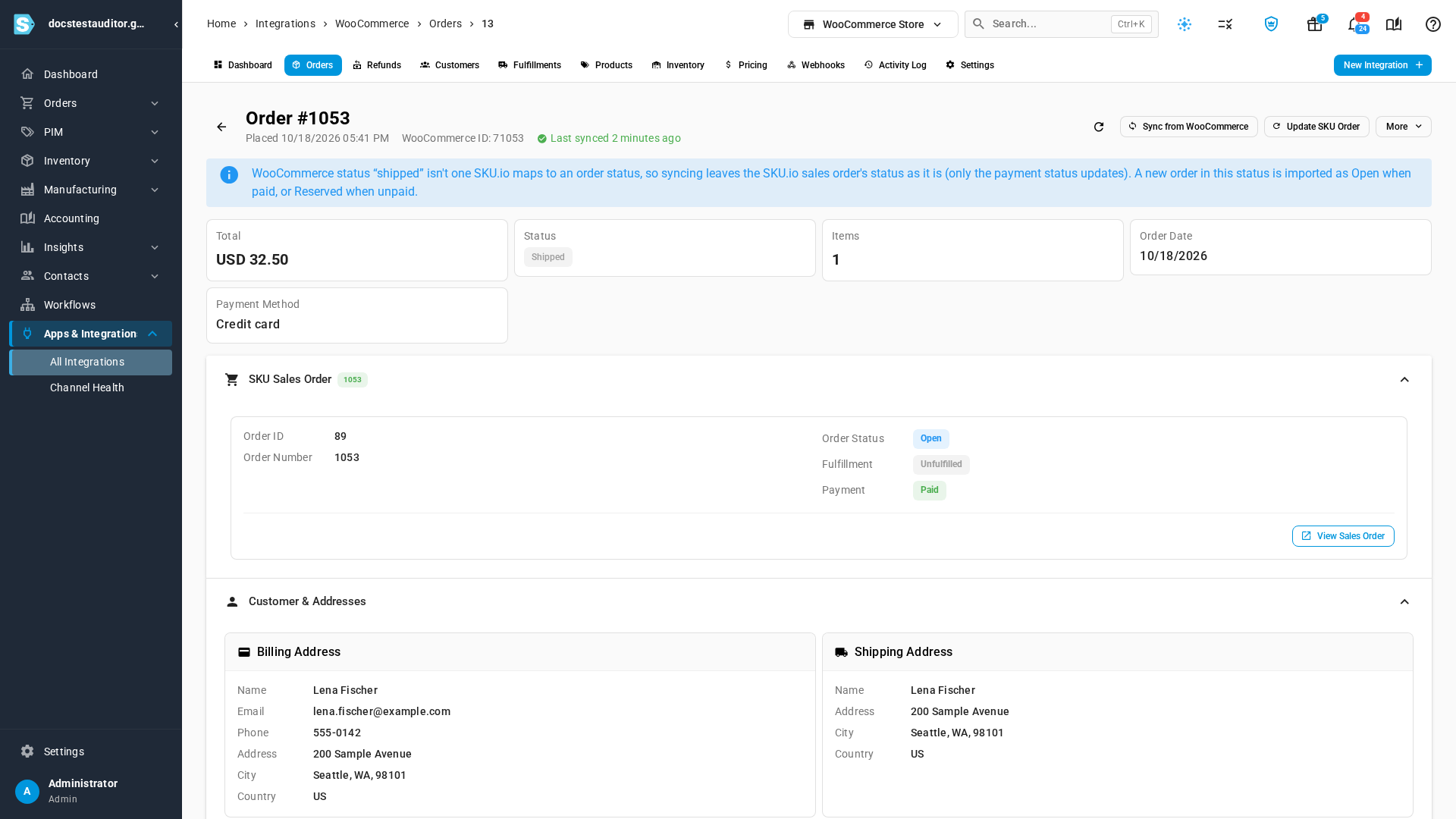Open the task checklist icon in header
Screen dimensions: 1456x819
tap(1225, 24)
